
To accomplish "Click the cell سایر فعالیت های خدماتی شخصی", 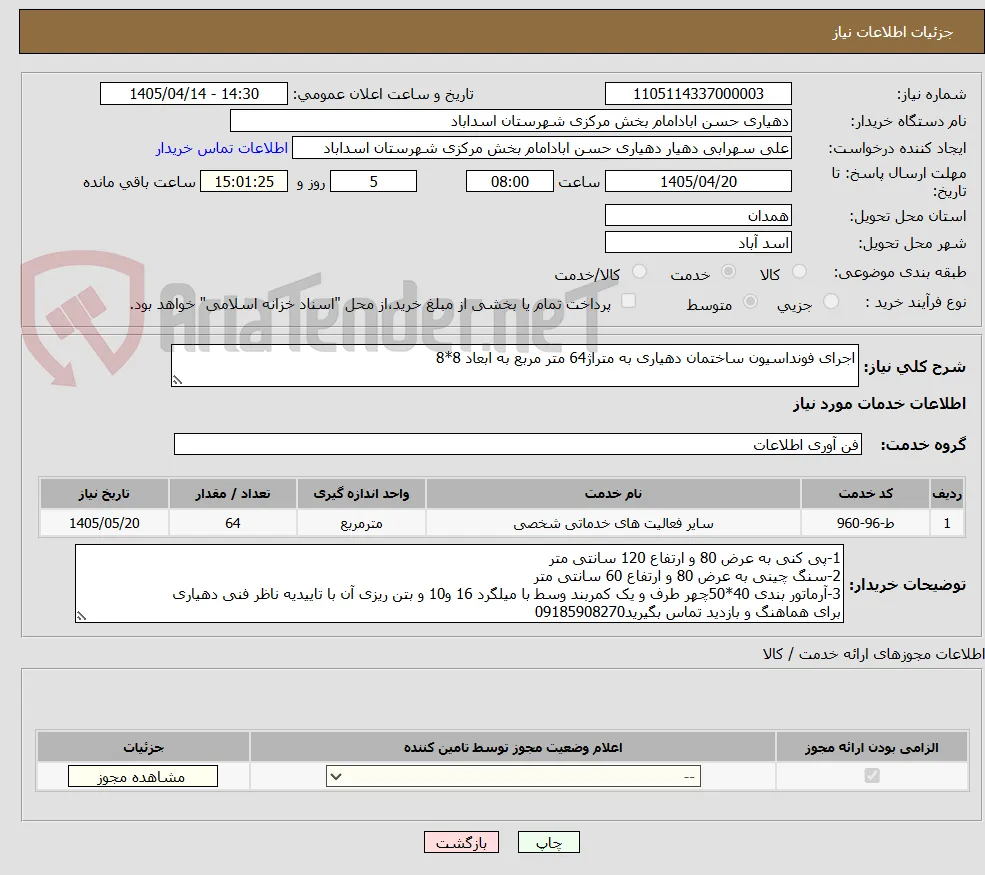I will 613,523.
